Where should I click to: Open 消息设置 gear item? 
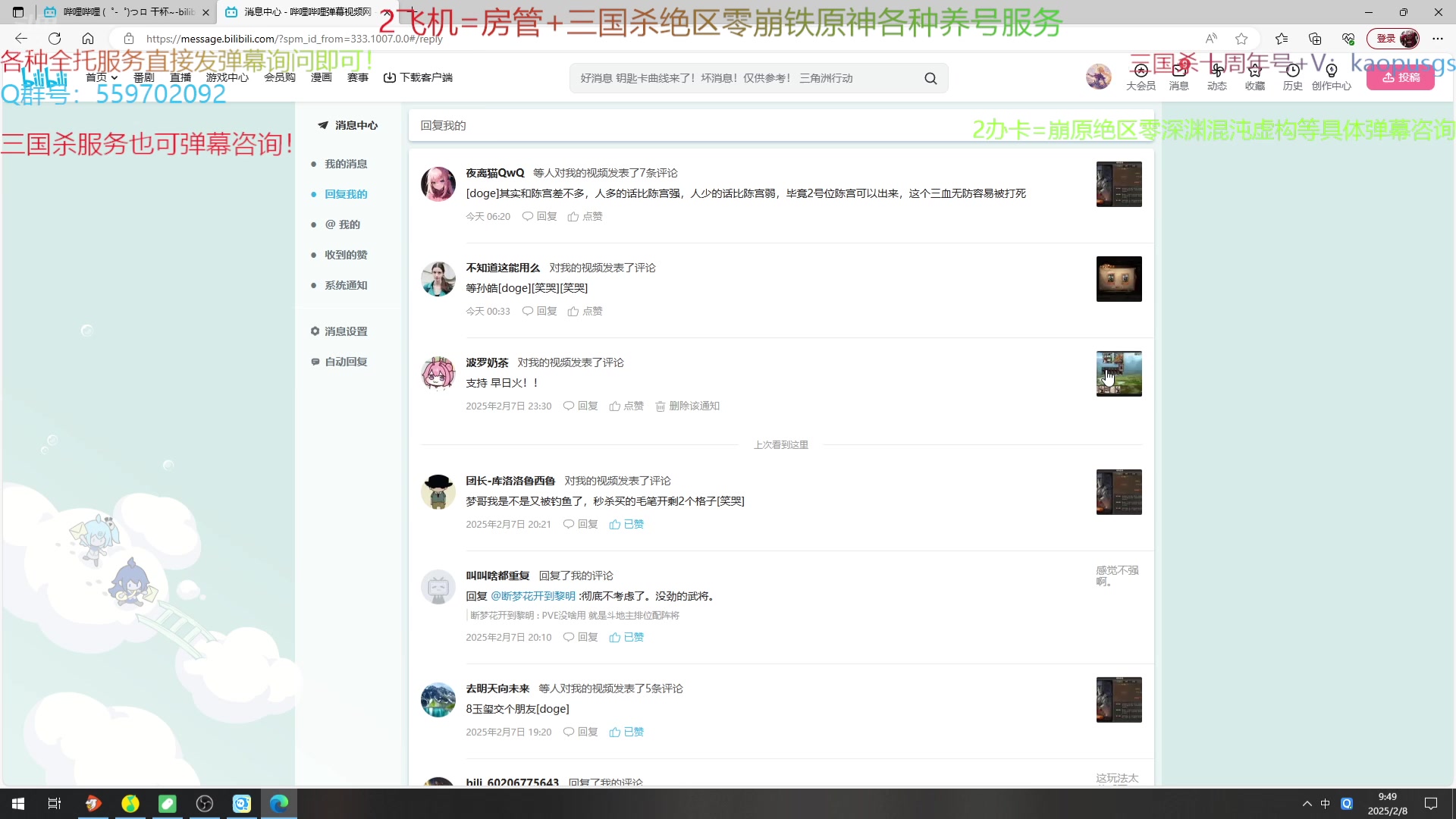(x=339, y=331)
